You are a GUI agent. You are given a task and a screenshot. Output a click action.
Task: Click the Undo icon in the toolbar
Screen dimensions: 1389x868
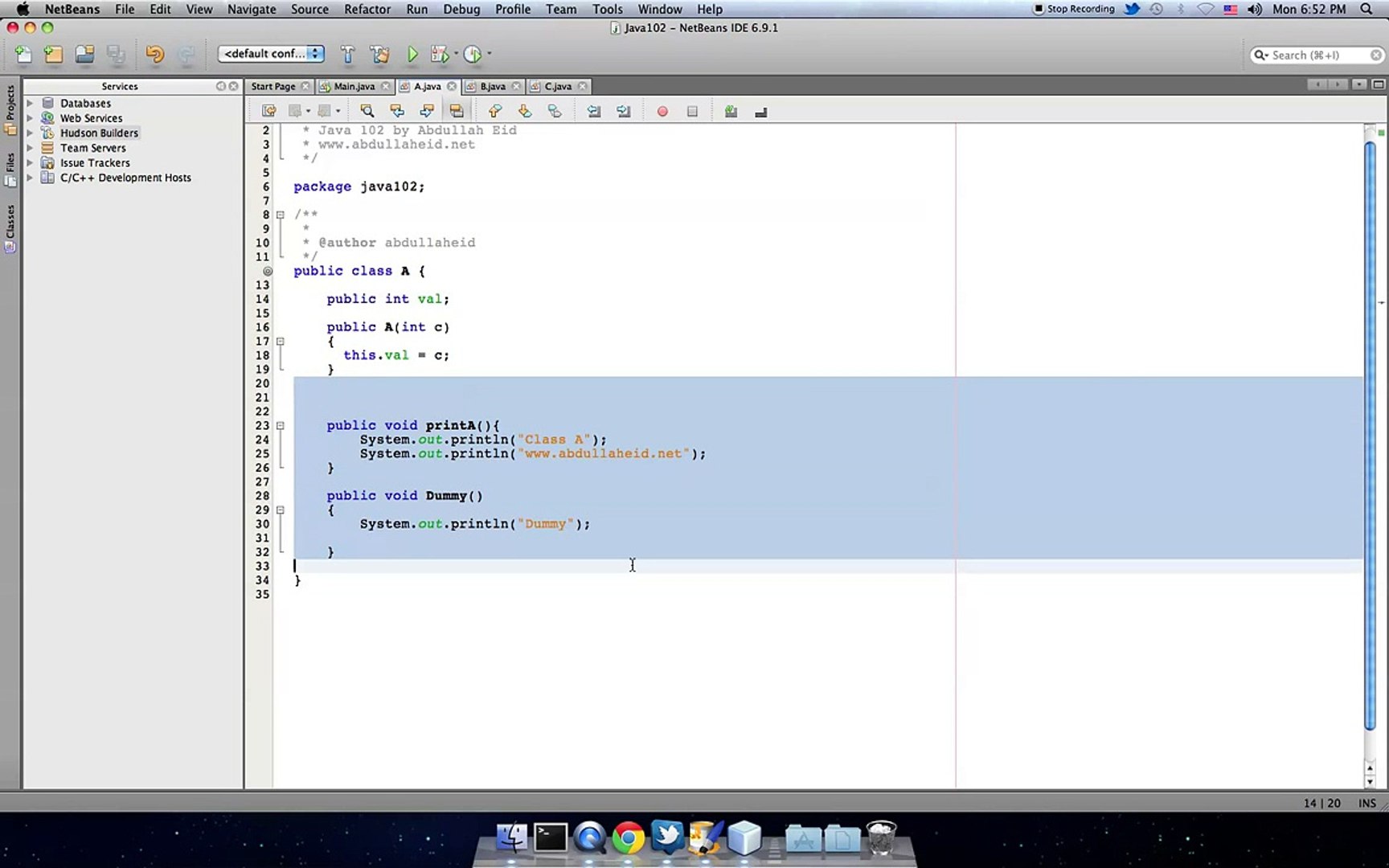click(x=154, y=54)
